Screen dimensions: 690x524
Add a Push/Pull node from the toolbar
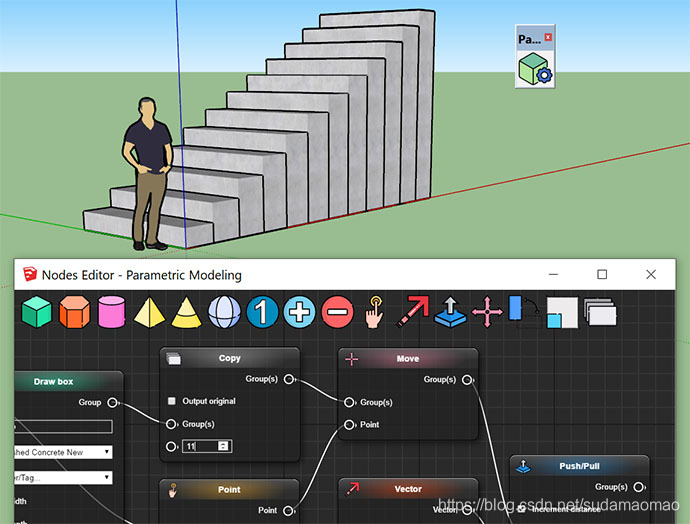450,312
